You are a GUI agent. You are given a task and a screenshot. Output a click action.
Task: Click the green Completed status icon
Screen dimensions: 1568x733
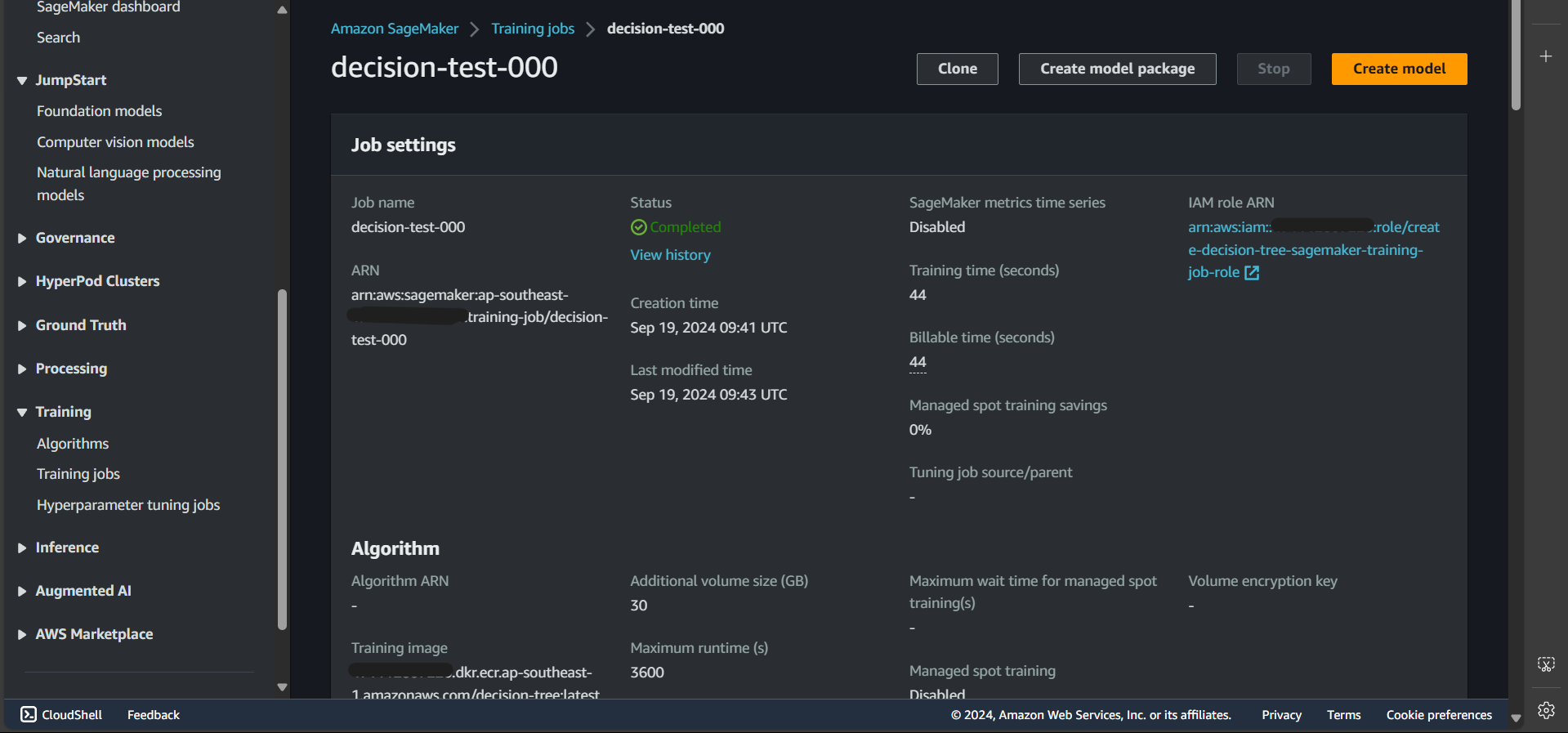[x=638, y=227]
